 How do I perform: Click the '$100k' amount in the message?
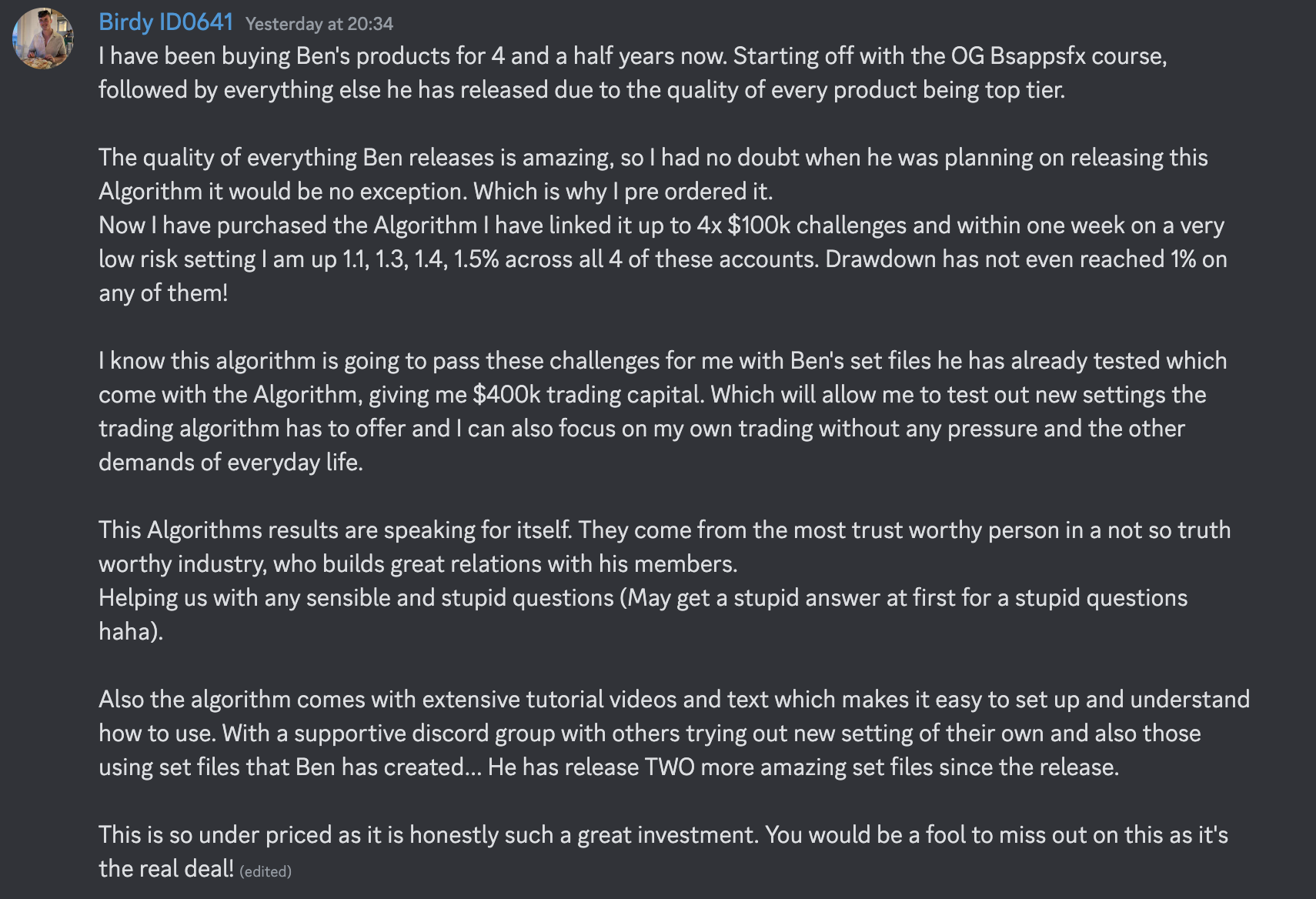pyautogui.click(x=759, y=226)
